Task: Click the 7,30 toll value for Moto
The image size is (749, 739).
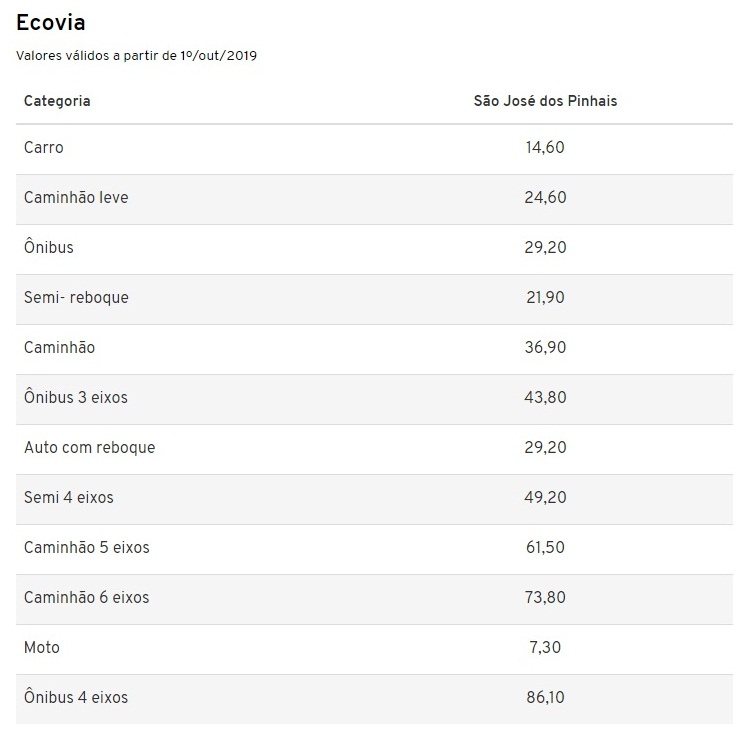Action: click(545, 648)
